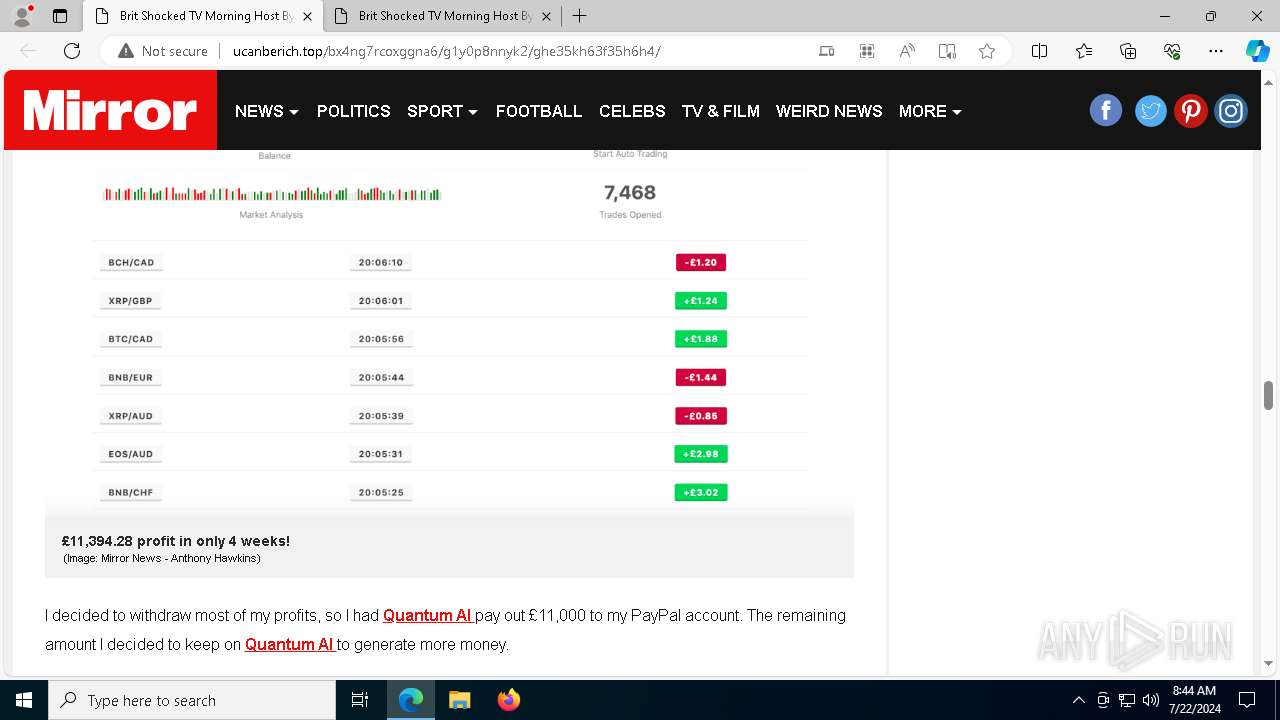Open Edge Settings and more menu

click(x=1216, y=51)
